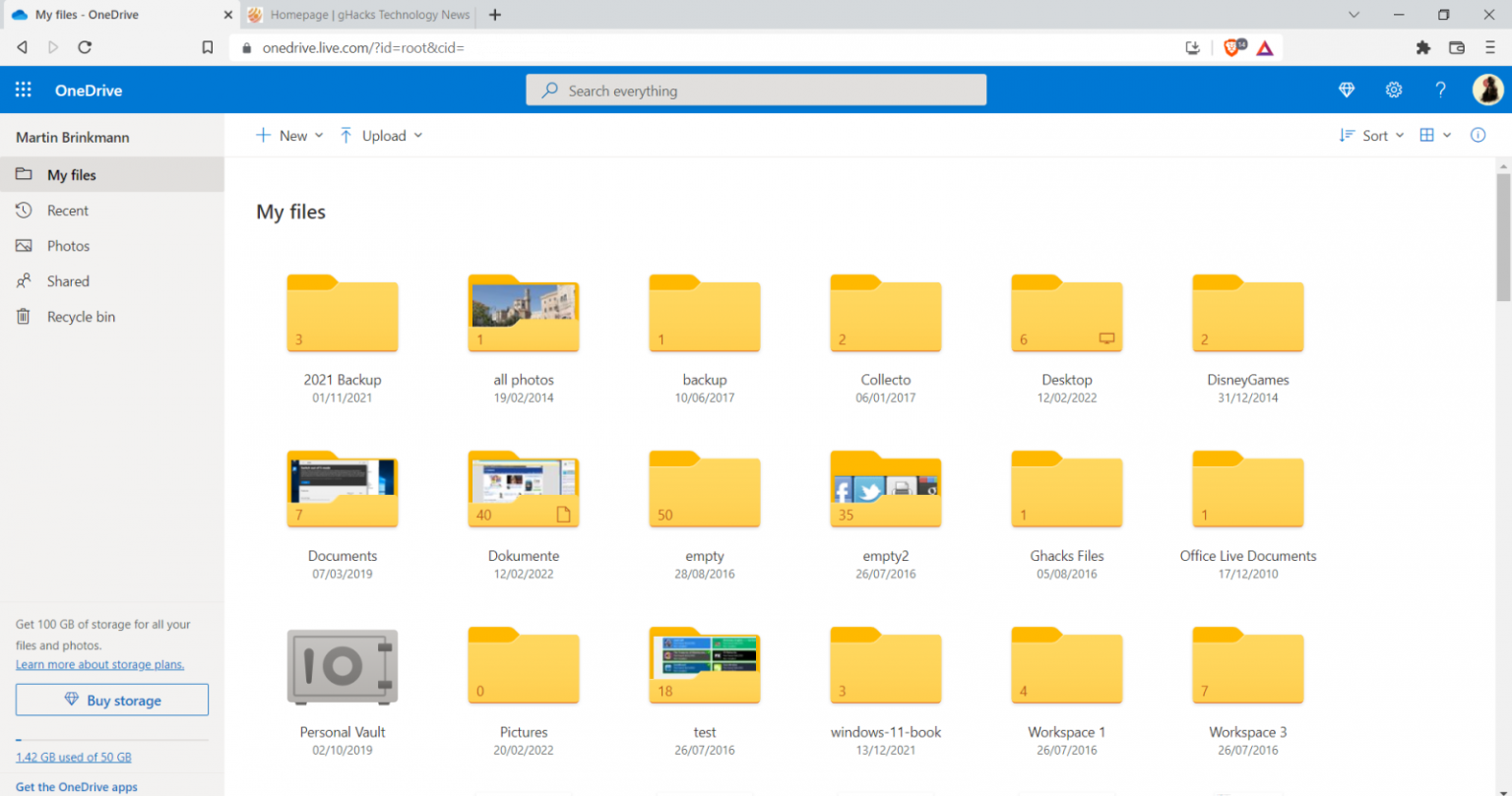Expand the New dropdown menu
This screenshot has width=1512, height=796.
click(289, 136)
